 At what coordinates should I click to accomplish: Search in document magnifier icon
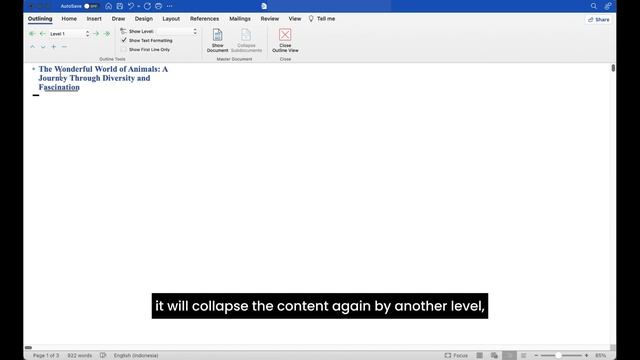coord(593,6)
